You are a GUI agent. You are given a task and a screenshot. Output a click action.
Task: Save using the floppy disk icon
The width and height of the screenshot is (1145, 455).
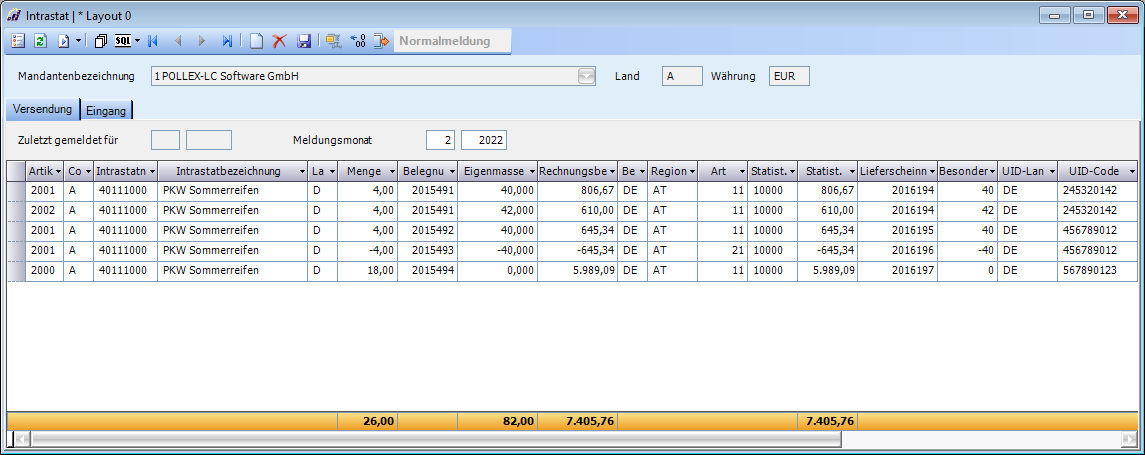tap(304, 41)
